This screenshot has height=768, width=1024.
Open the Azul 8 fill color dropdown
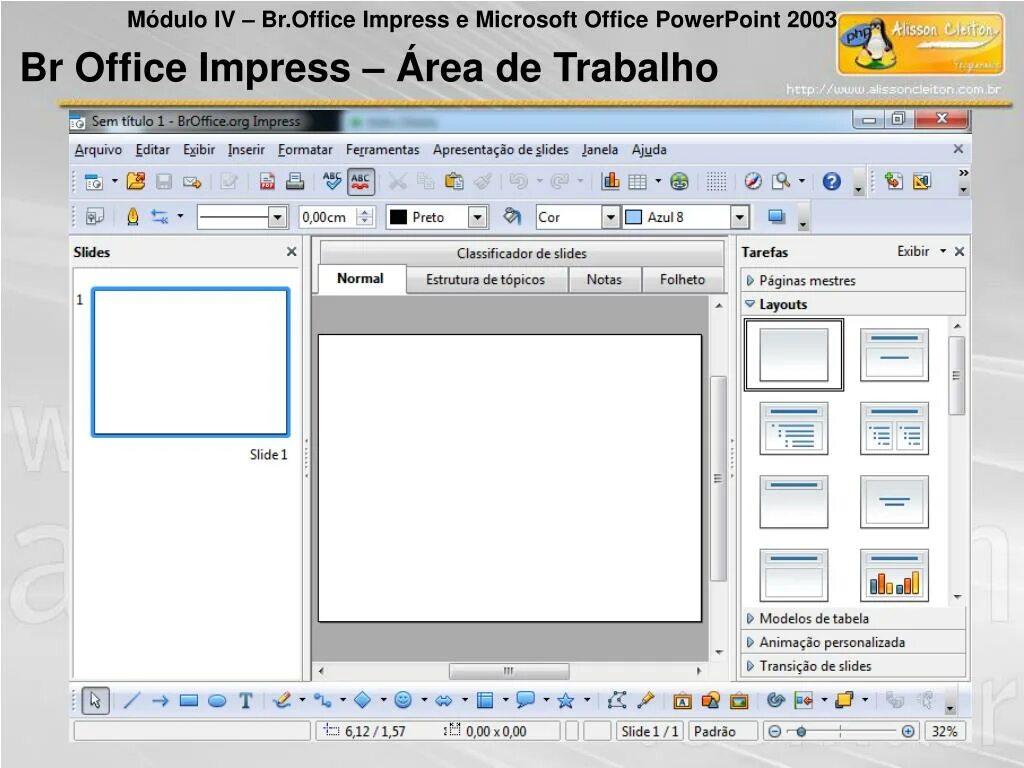coord(739,217)
